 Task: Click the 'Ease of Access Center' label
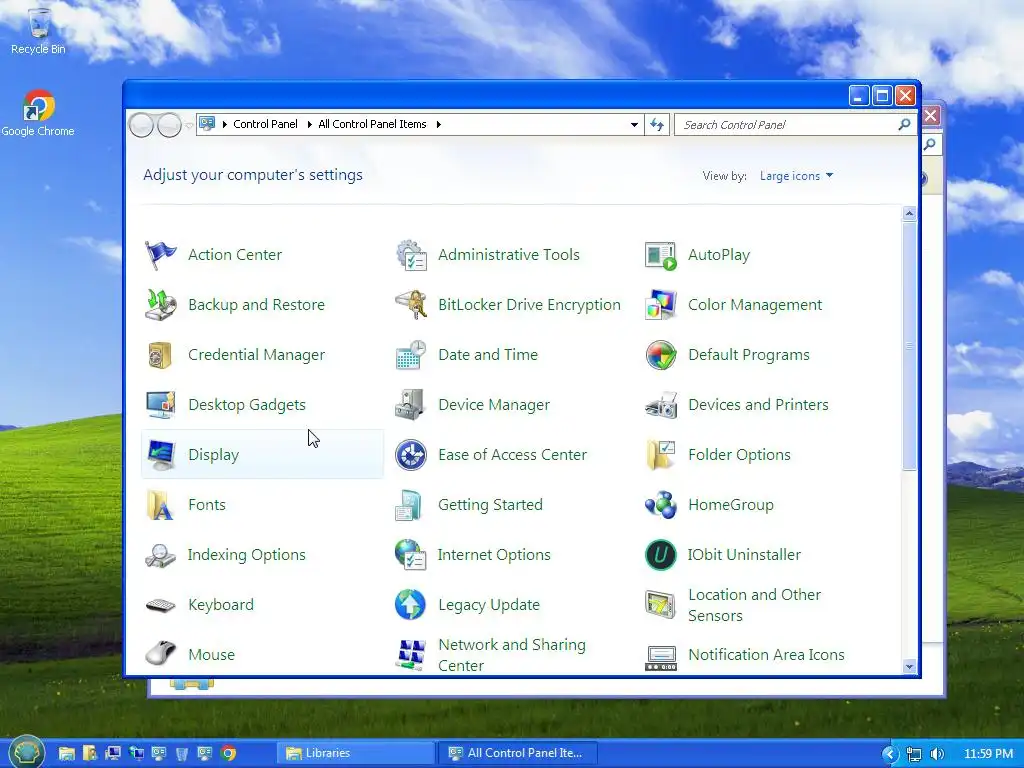click(x=513, y=455)
